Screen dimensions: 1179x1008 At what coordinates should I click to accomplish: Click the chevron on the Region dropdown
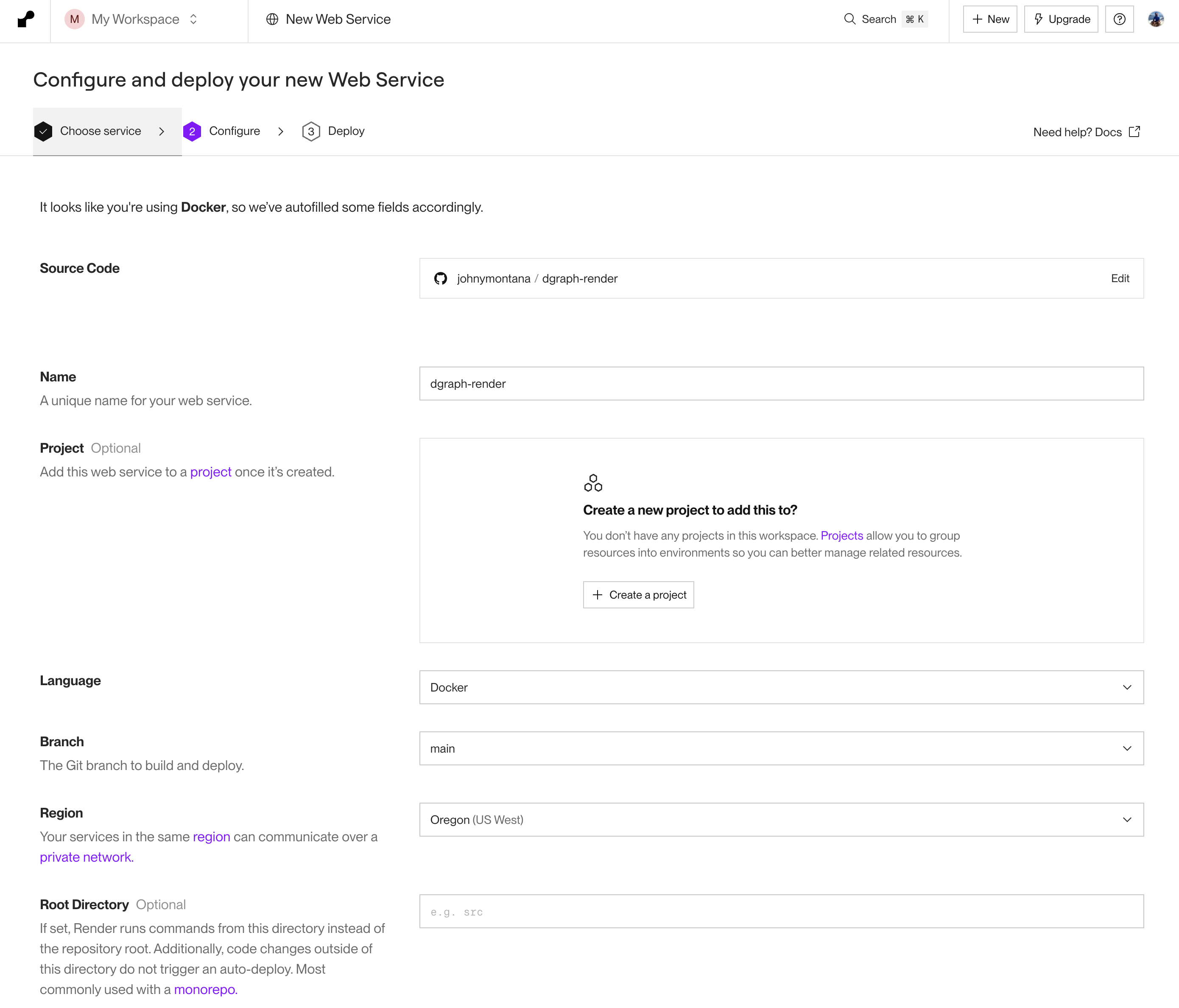pos(1127,820)
